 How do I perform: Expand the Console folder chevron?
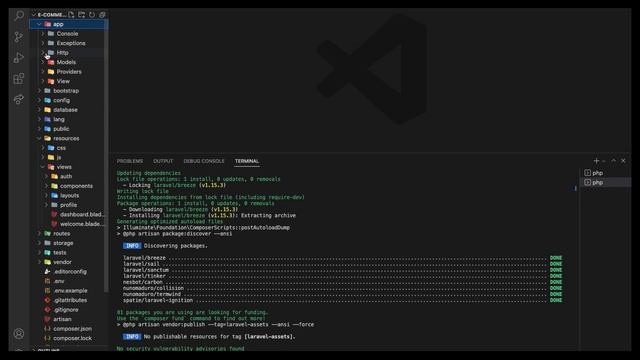pyautogui.click(x=43, y=33)
